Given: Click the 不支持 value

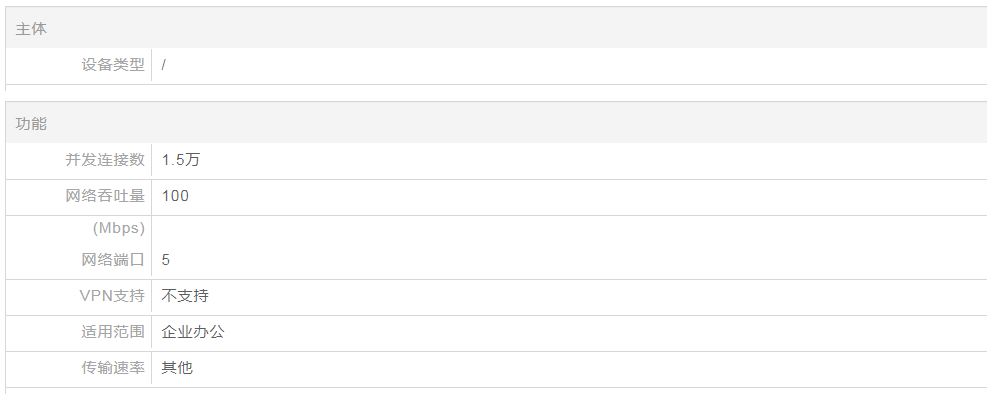Looking at the screenshot, I should tap(185, 296).
